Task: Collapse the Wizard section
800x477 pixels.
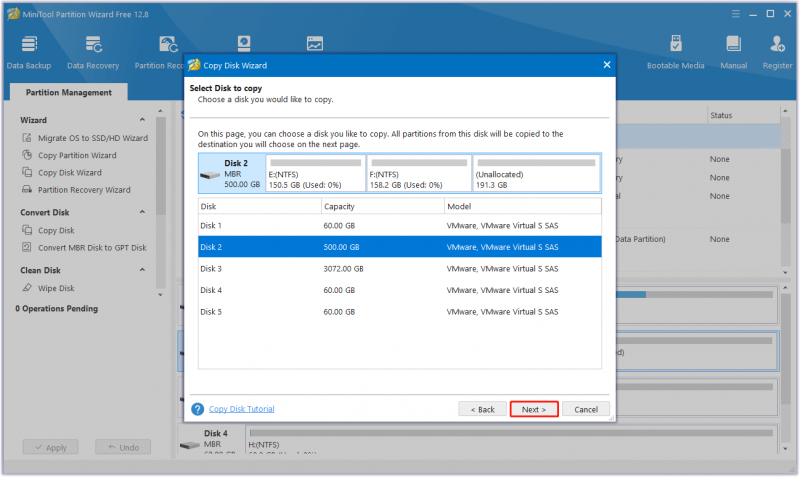Action: point(142,120)
